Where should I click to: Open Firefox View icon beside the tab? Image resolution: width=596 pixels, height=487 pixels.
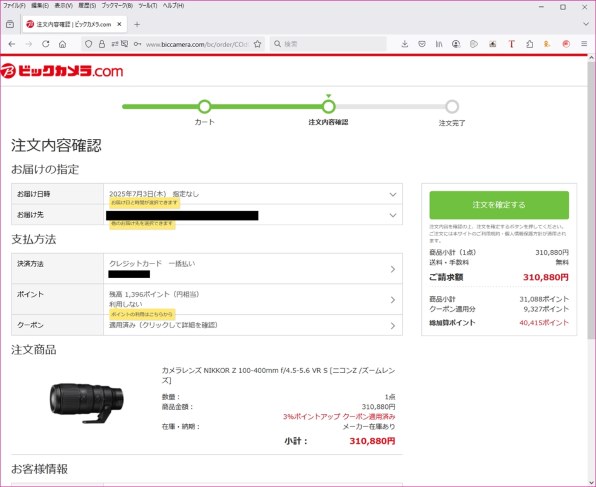pyautogui.click(x=10, y=24)
